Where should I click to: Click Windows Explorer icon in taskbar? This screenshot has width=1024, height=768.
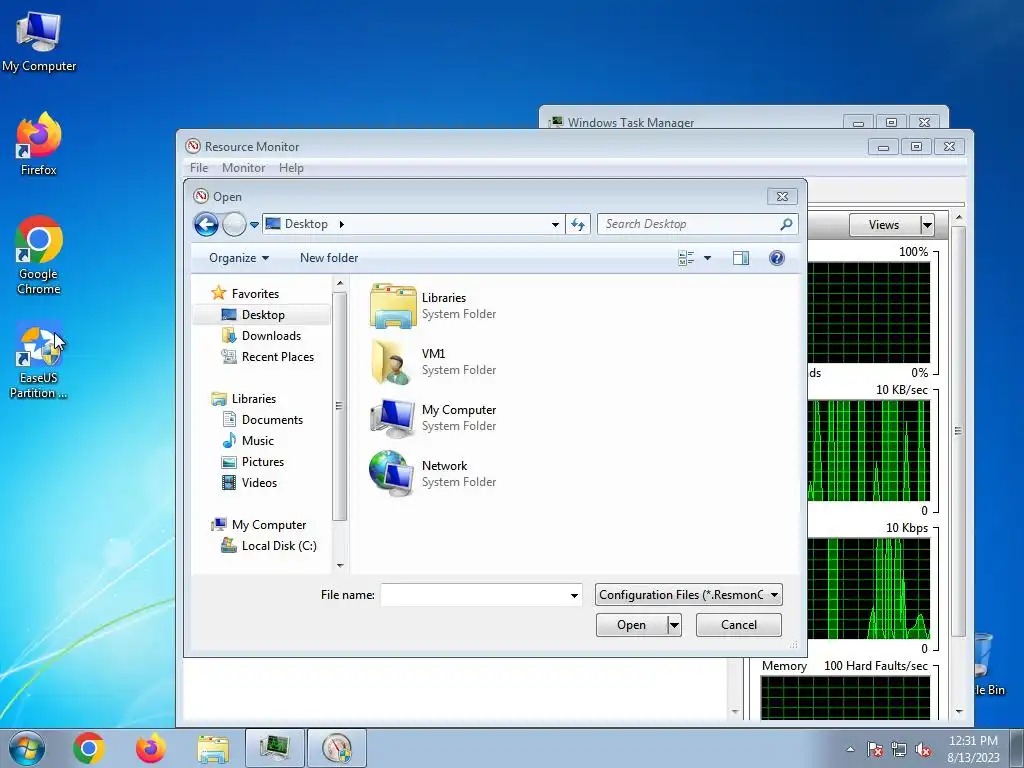(213, 748)
